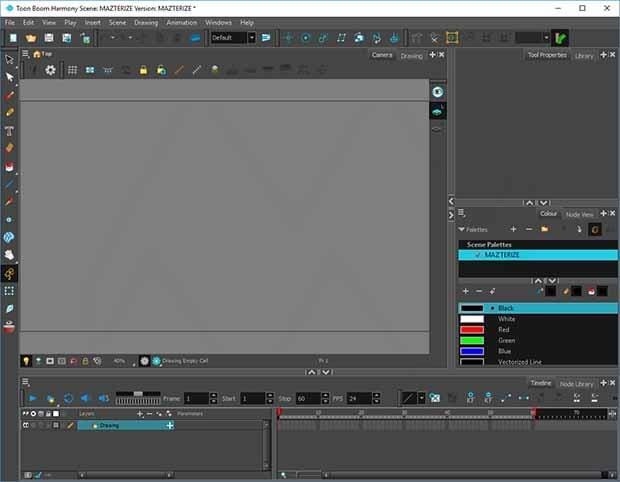Screen dimensions: 620x482
Task: Select the Red colour swatch
Action: click(471, 329)
